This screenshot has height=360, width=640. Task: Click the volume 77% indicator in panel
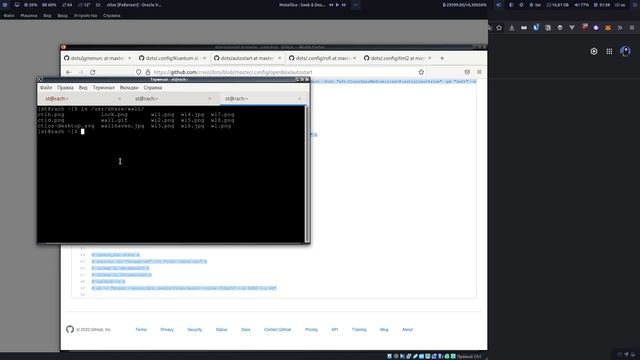(582, 5)
